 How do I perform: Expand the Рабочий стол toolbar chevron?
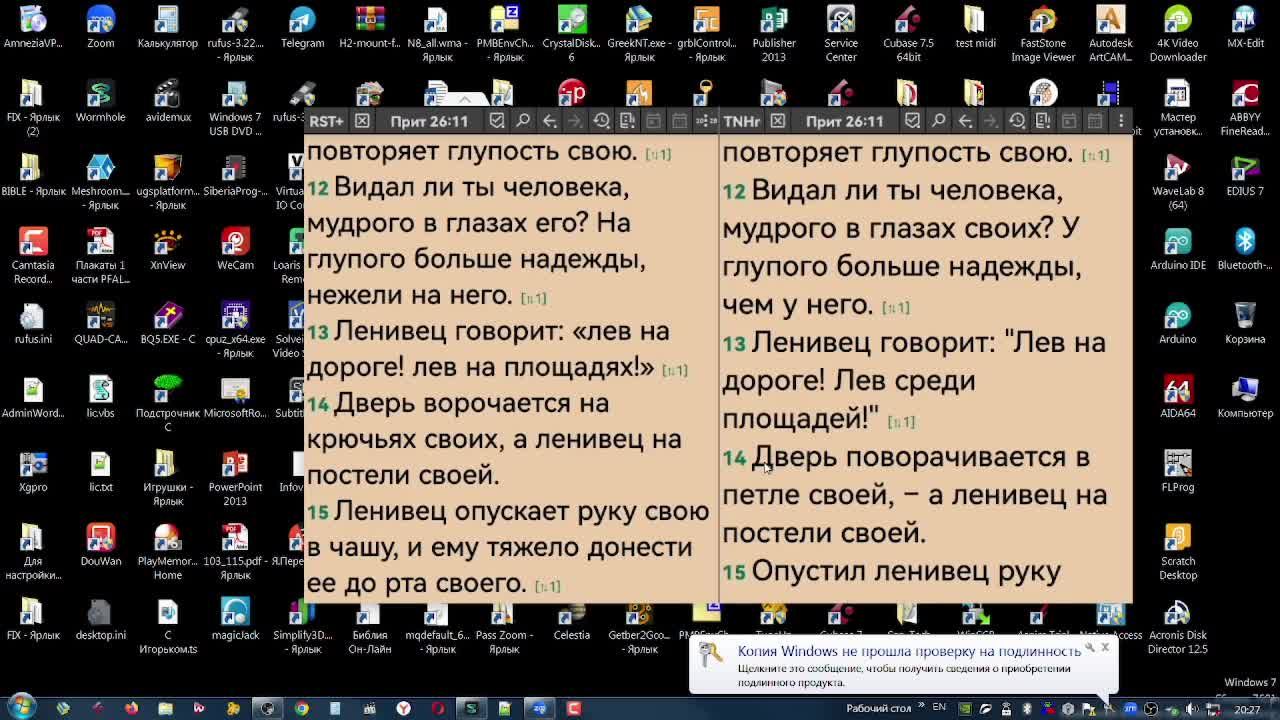(920, 708)
